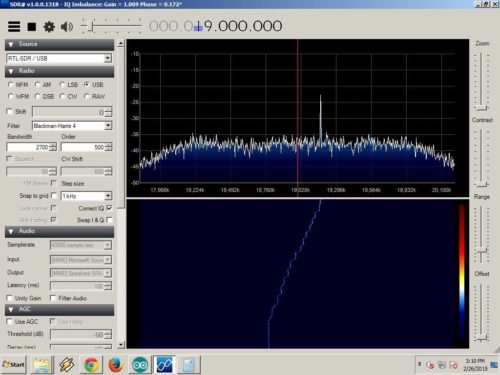
Task: Stop the radio with the square button
Action: 32,26
